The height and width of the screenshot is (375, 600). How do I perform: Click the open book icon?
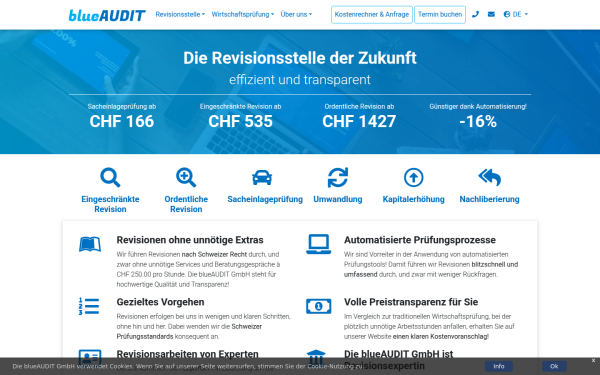tap(90, 244)
